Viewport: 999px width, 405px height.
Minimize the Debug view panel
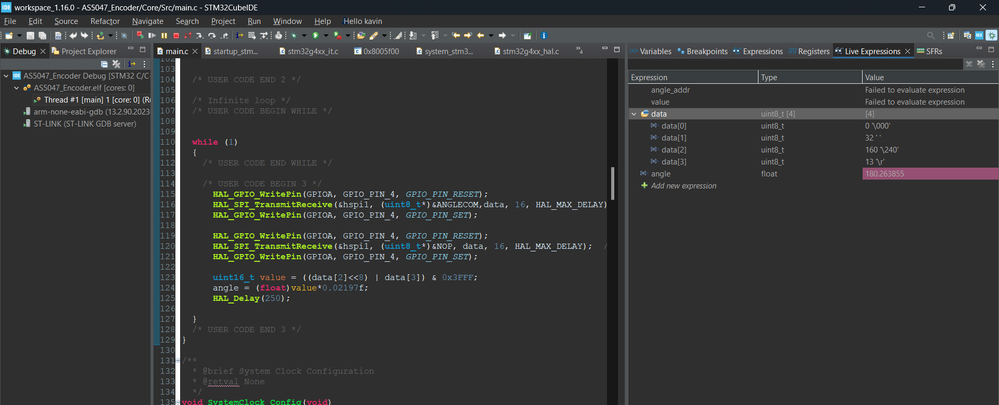[x=131, y=50]
